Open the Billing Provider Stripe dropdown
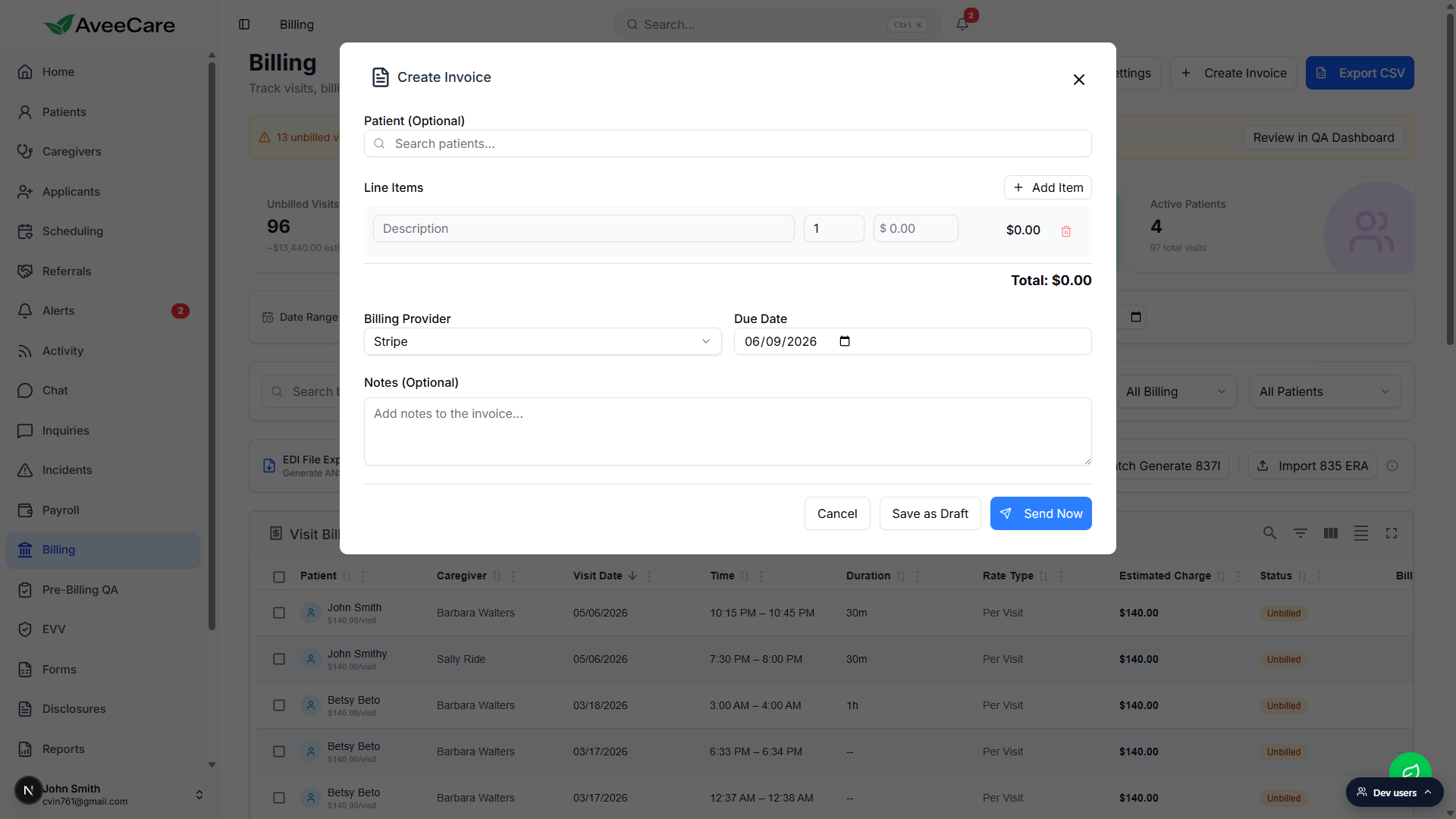Image resolution: width=1456 pixels, height=819 pixels. pyautogui.click(x=543, y=341)
